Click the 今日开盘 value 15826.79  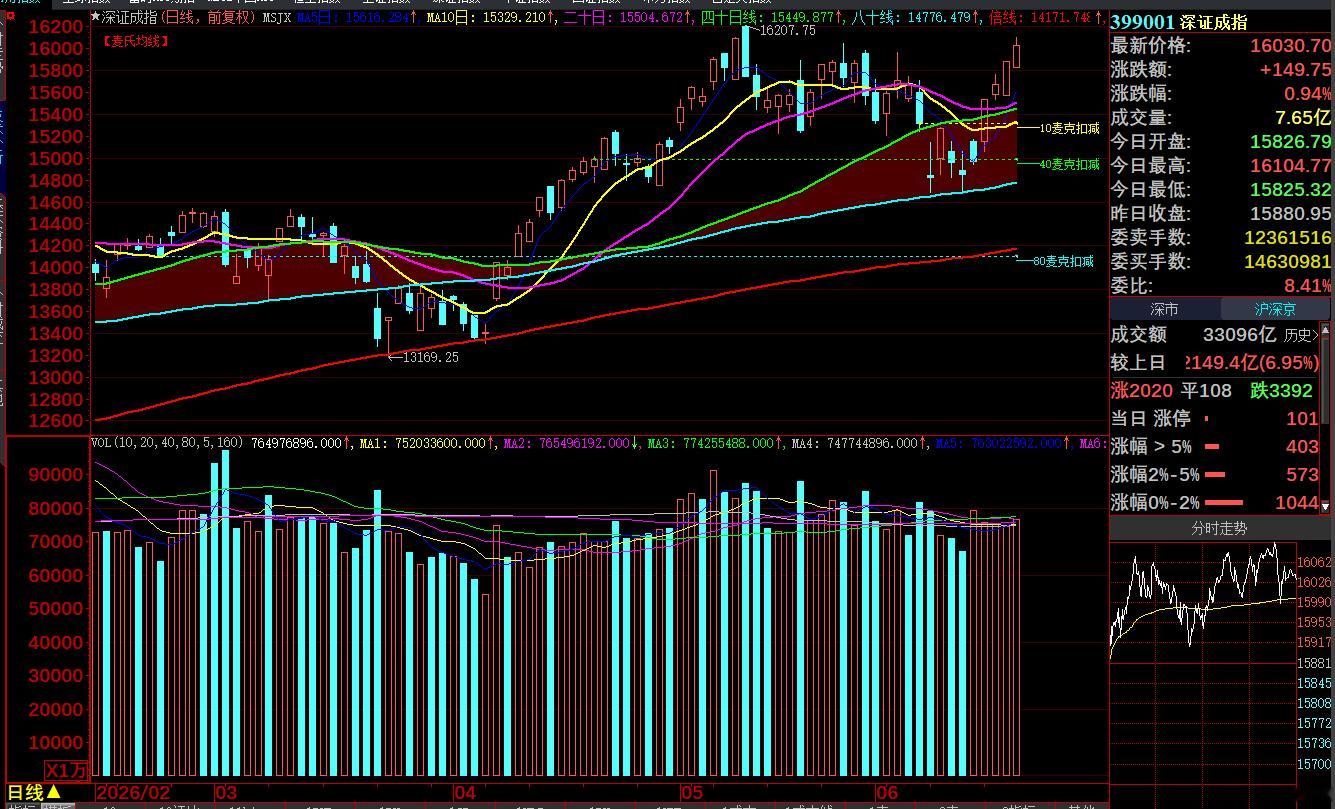1291,142
